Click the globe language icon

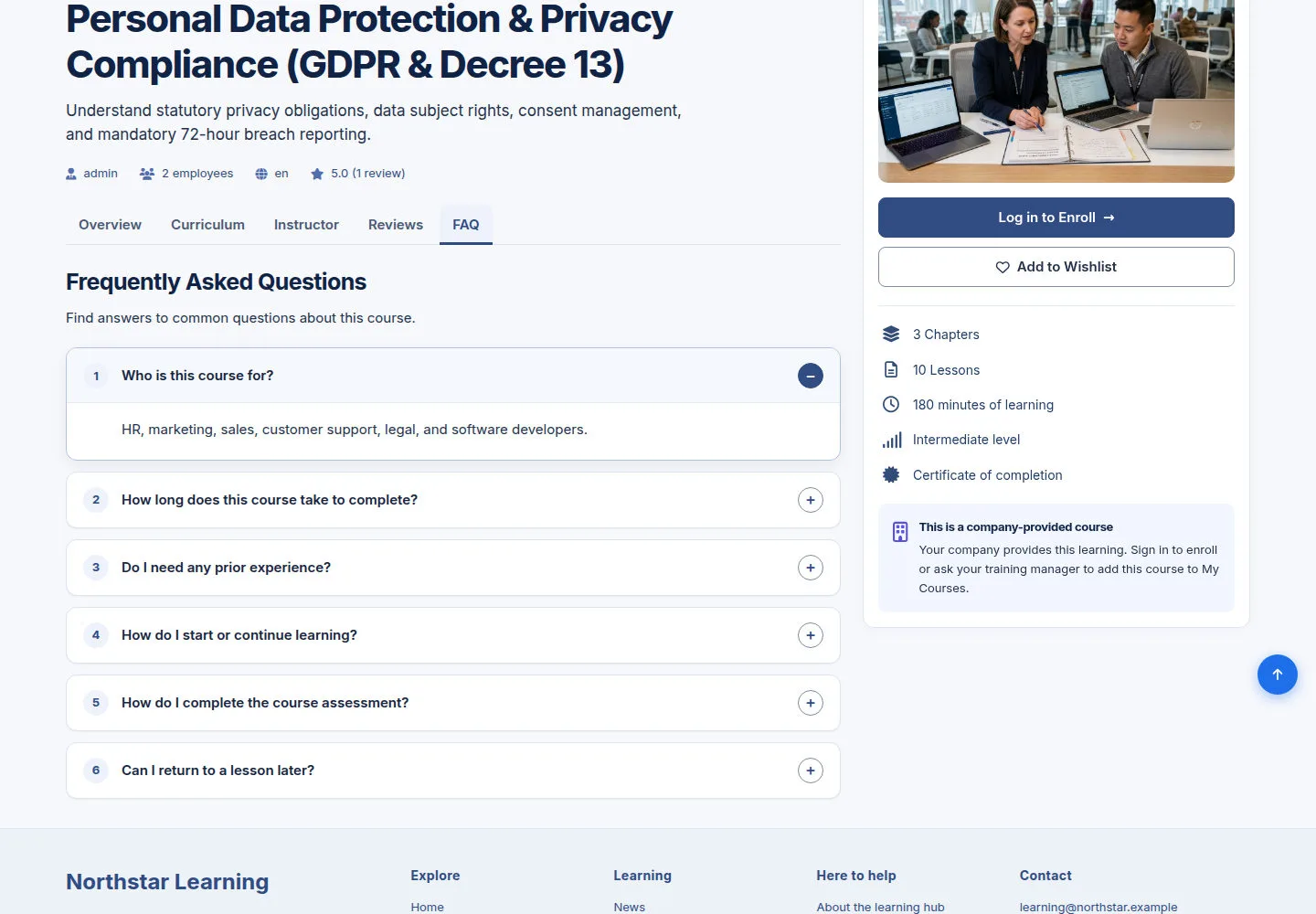(261, 174)
